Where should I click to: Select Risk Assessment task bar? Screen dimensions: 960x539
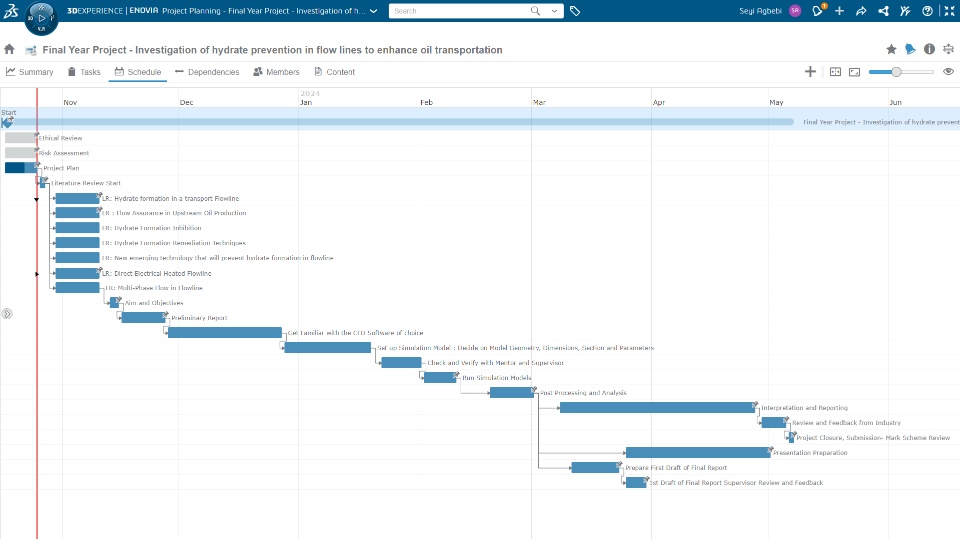20,153
